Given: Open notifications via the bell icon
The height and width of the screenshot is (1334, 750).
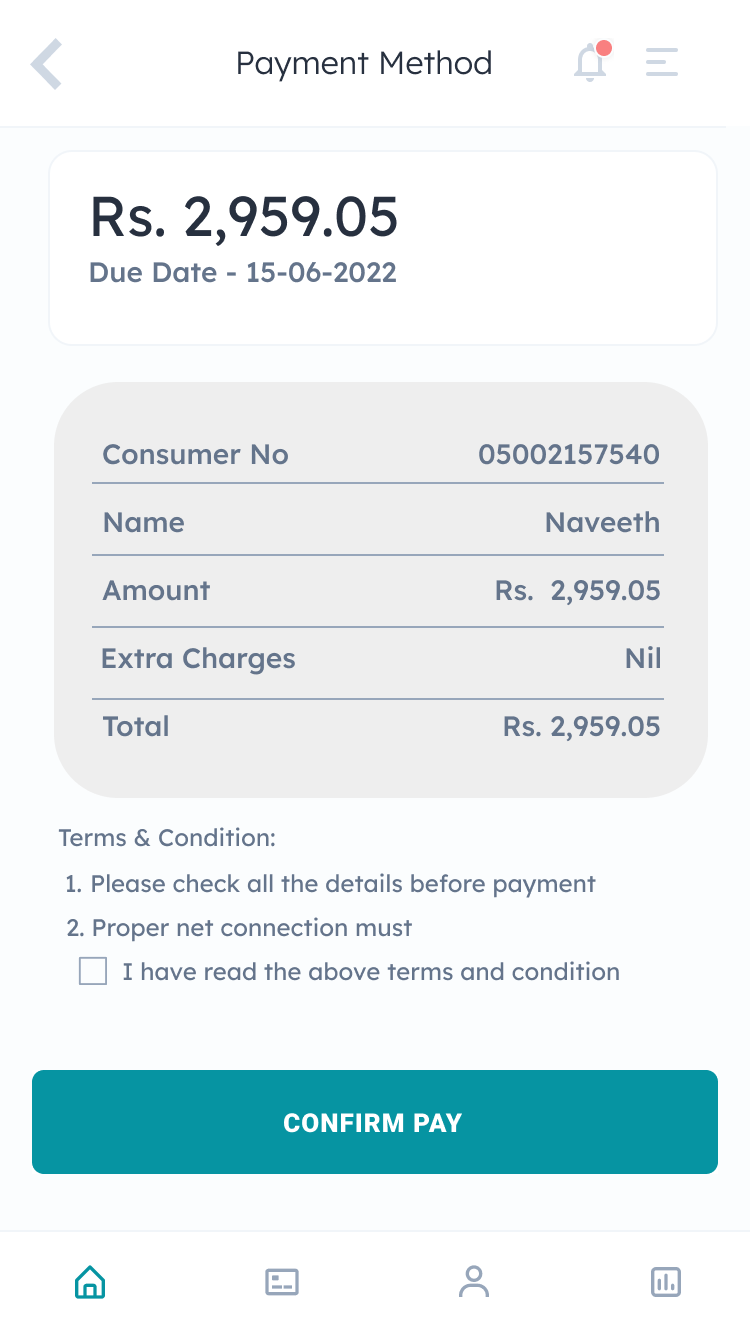Looking at the screenshot, I should (591, 62).
